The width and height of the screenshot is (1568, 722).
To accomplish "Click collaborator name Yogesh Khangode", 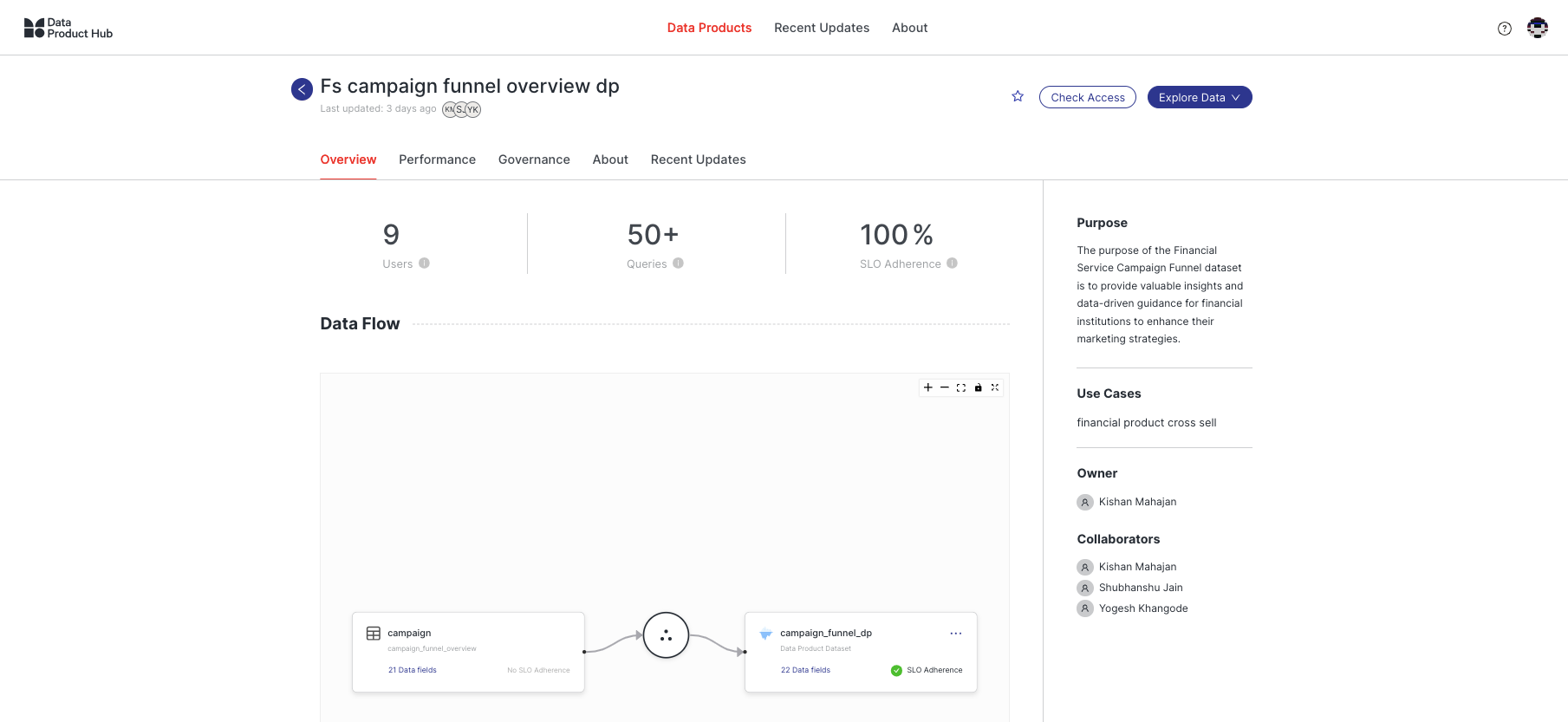I will pos(1143,608).
